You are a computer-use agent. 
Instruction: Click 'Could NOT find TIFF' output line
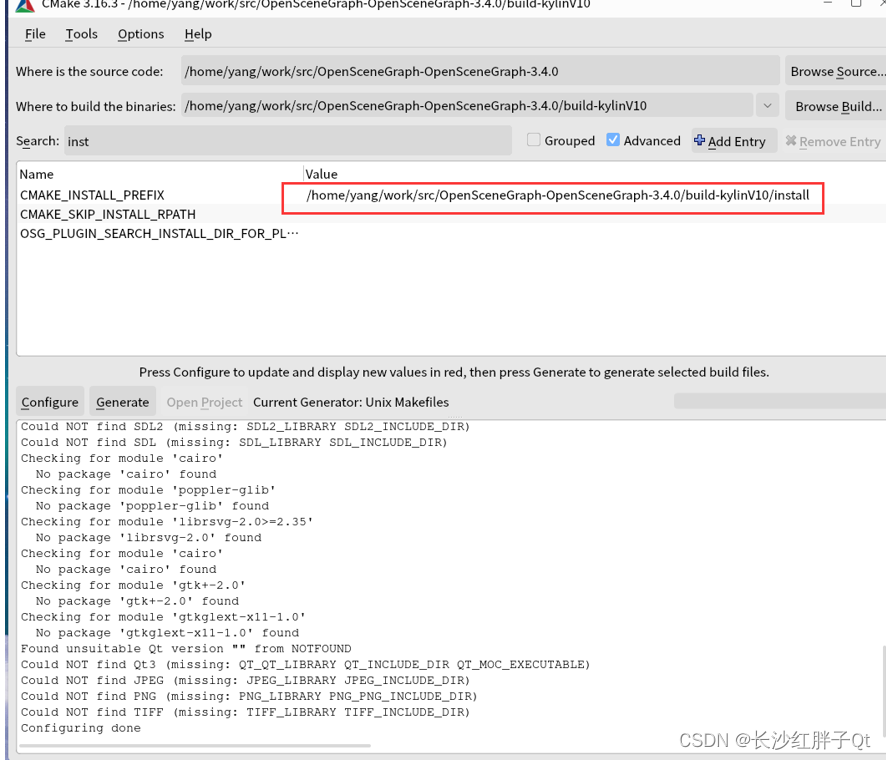pos(245,712)
